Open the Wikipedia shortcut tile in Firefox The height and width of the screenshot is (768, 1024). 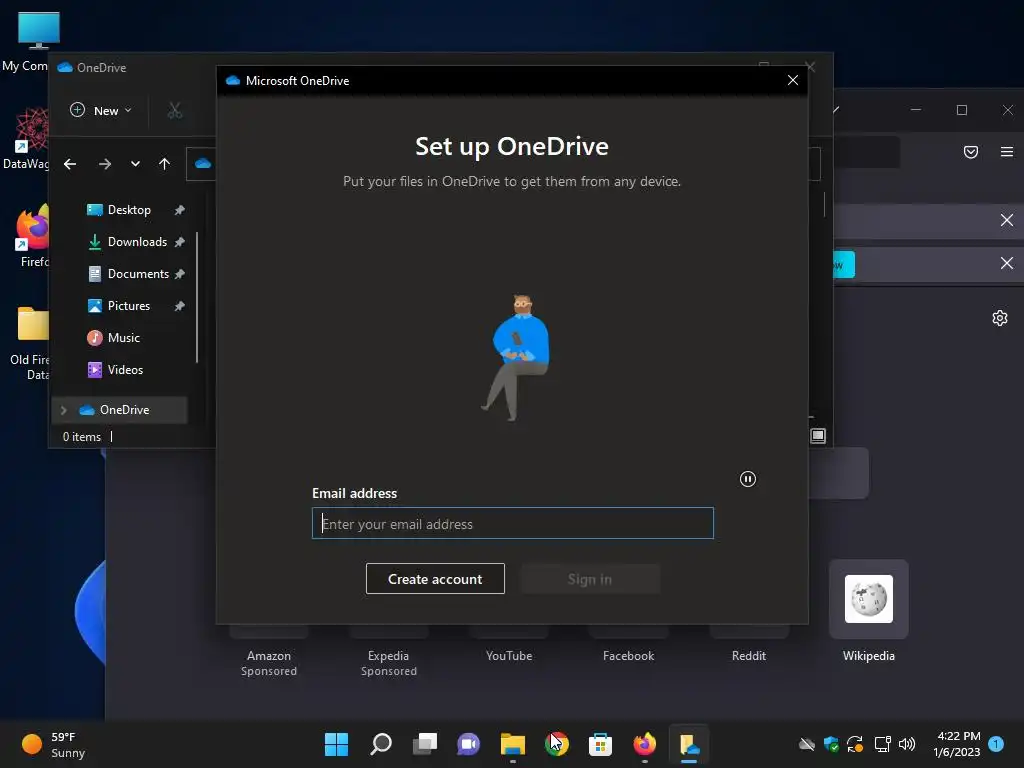[x=869, y=599]
